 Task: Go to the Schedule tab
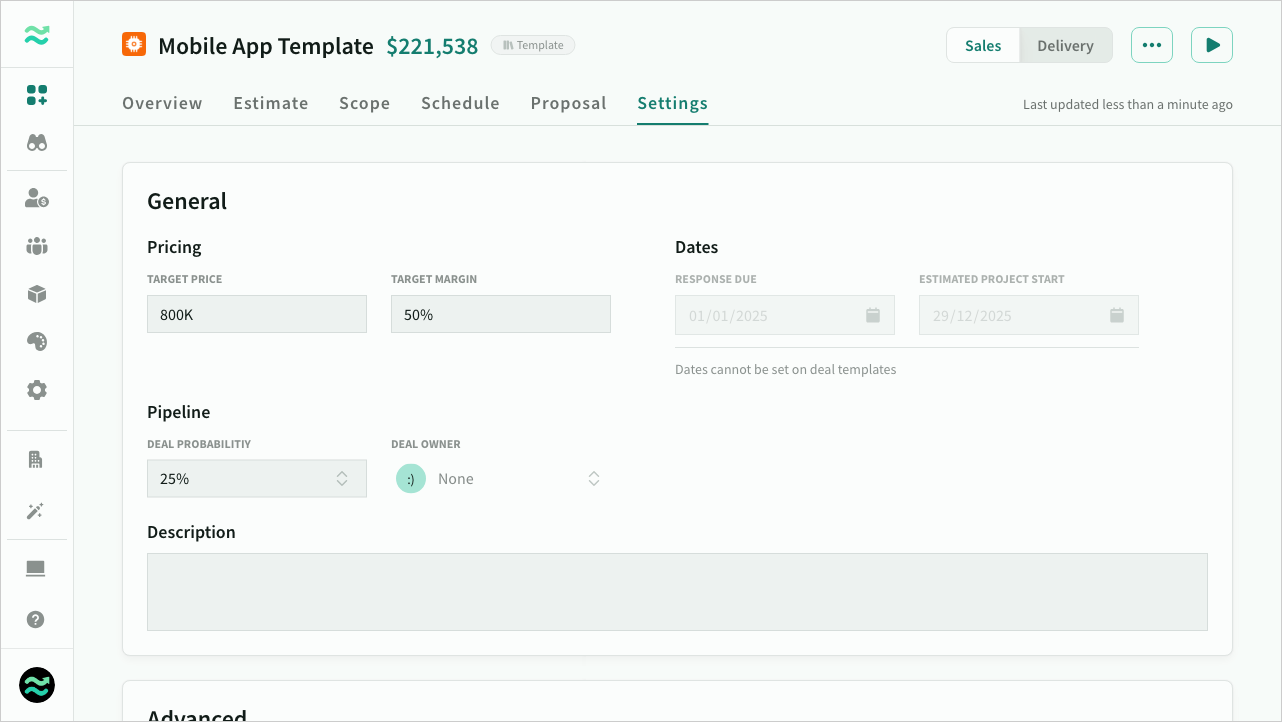(x=460, y=103)
